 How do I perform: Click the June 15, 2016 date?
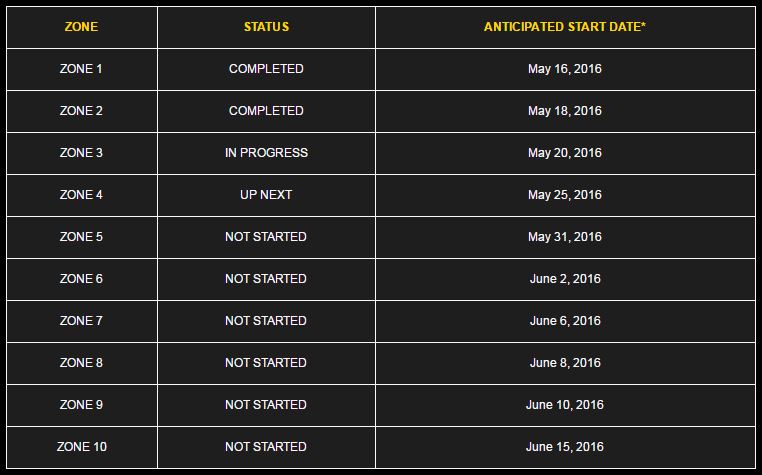click(x=565, y=447)
